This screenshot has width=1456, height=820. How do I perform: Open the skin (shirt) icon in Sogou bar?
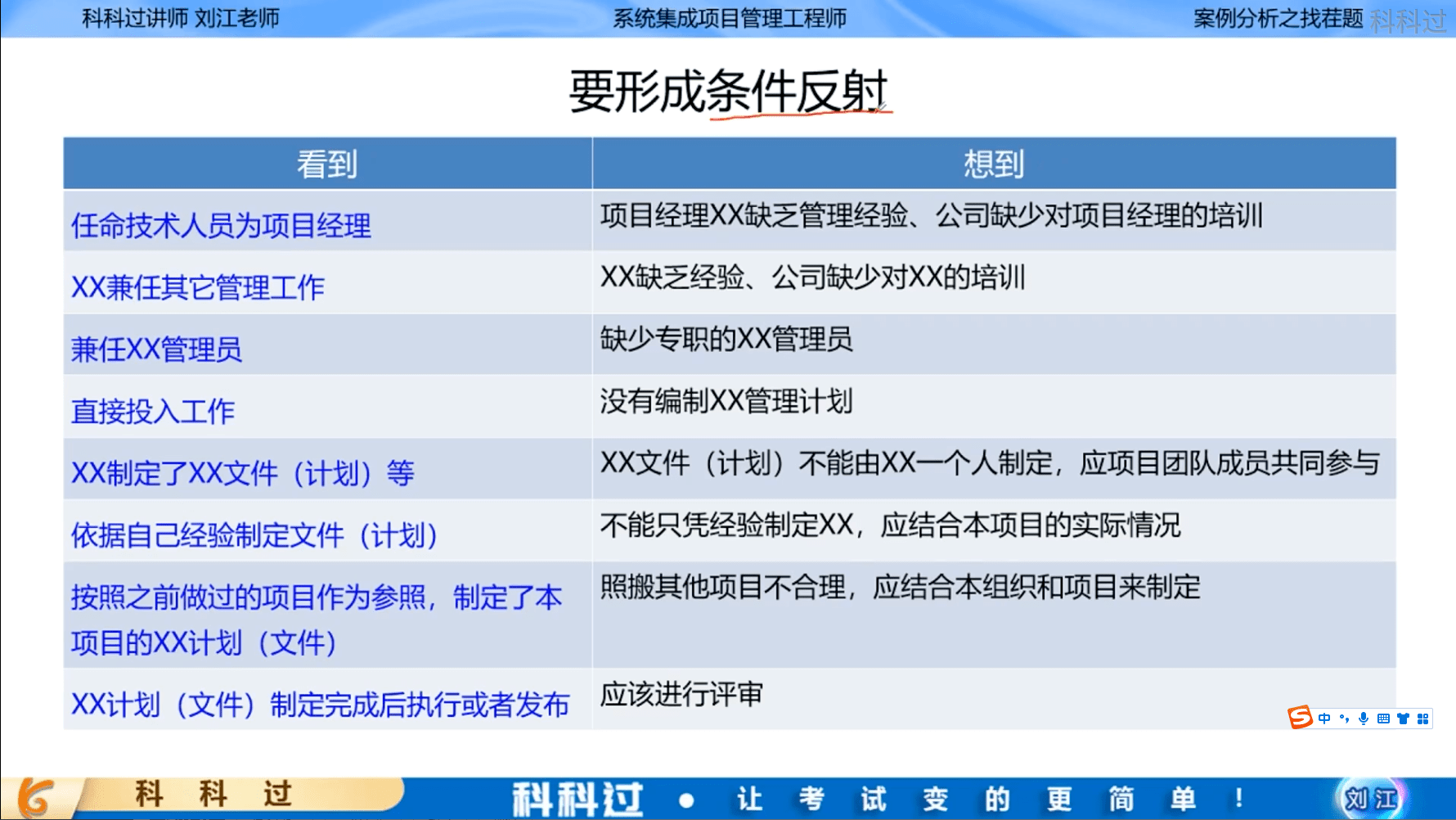[1403, 719]
